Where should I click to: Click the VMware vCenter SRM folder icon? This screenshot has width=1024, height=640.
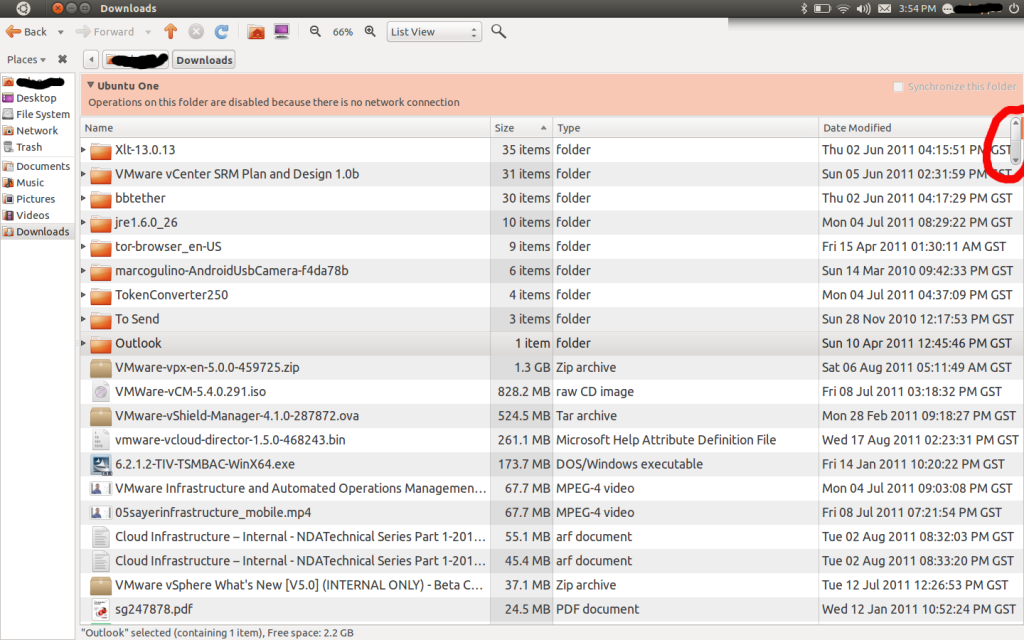point(101,175)
